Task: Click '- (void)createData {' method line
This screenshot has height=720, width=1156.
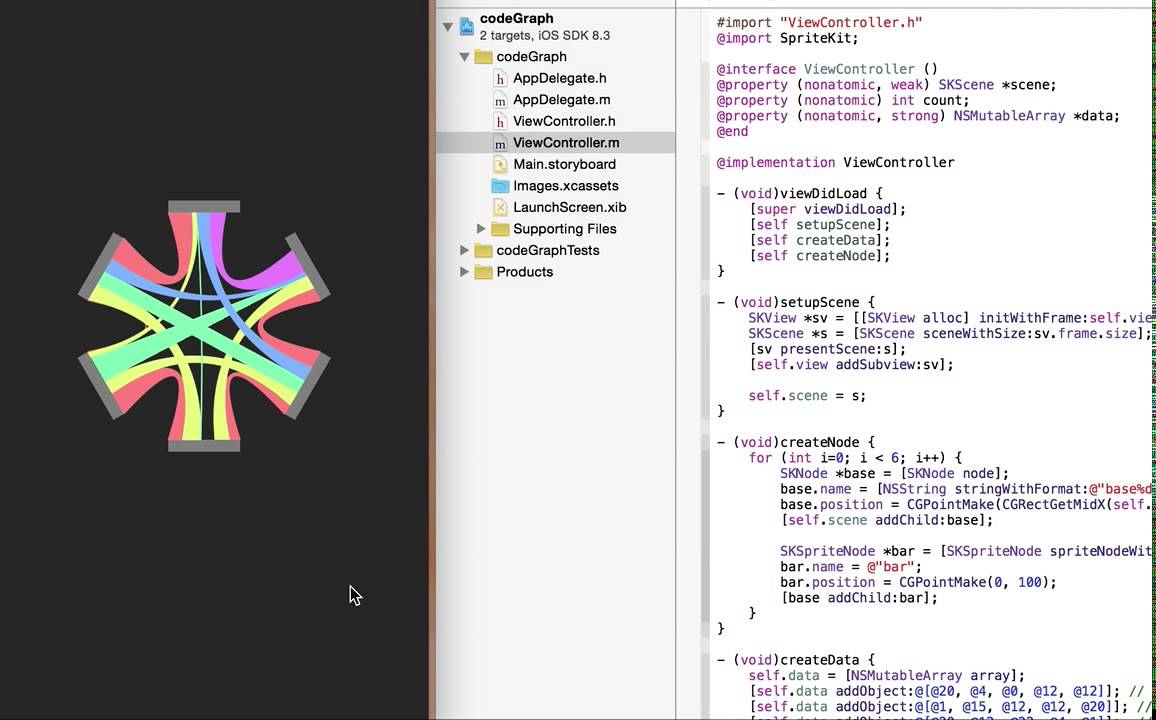Action: (796, 660)
